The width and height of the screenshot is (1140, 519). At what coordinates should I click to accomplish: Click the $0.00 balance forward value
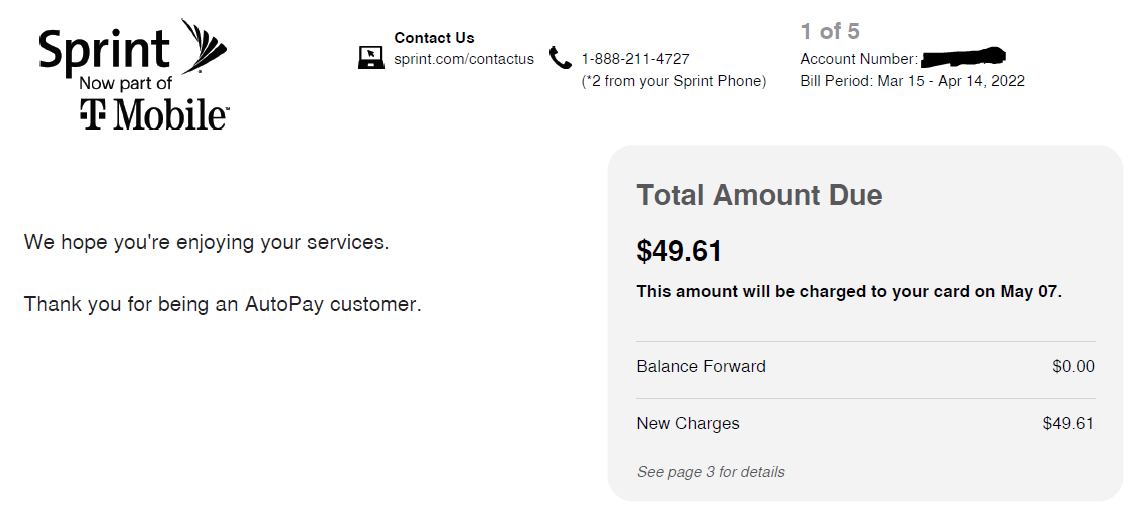(x=1073, y=366)
